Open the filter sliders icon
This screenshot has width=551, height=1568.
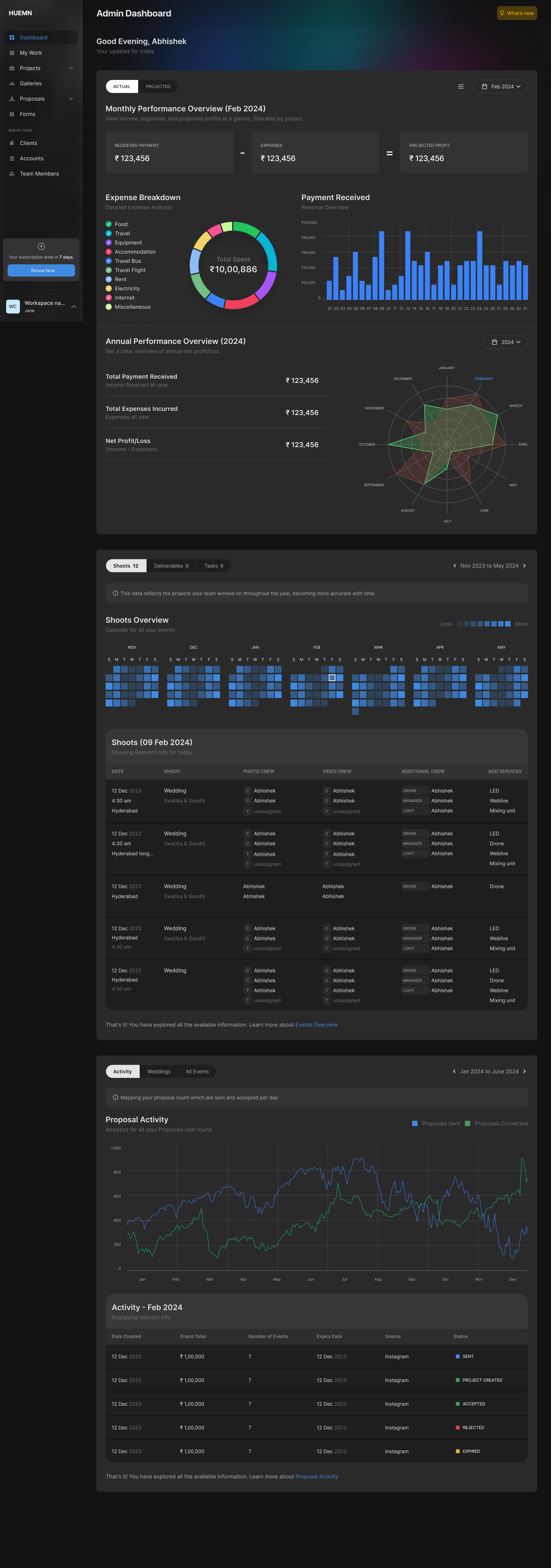tap(461, 86)
